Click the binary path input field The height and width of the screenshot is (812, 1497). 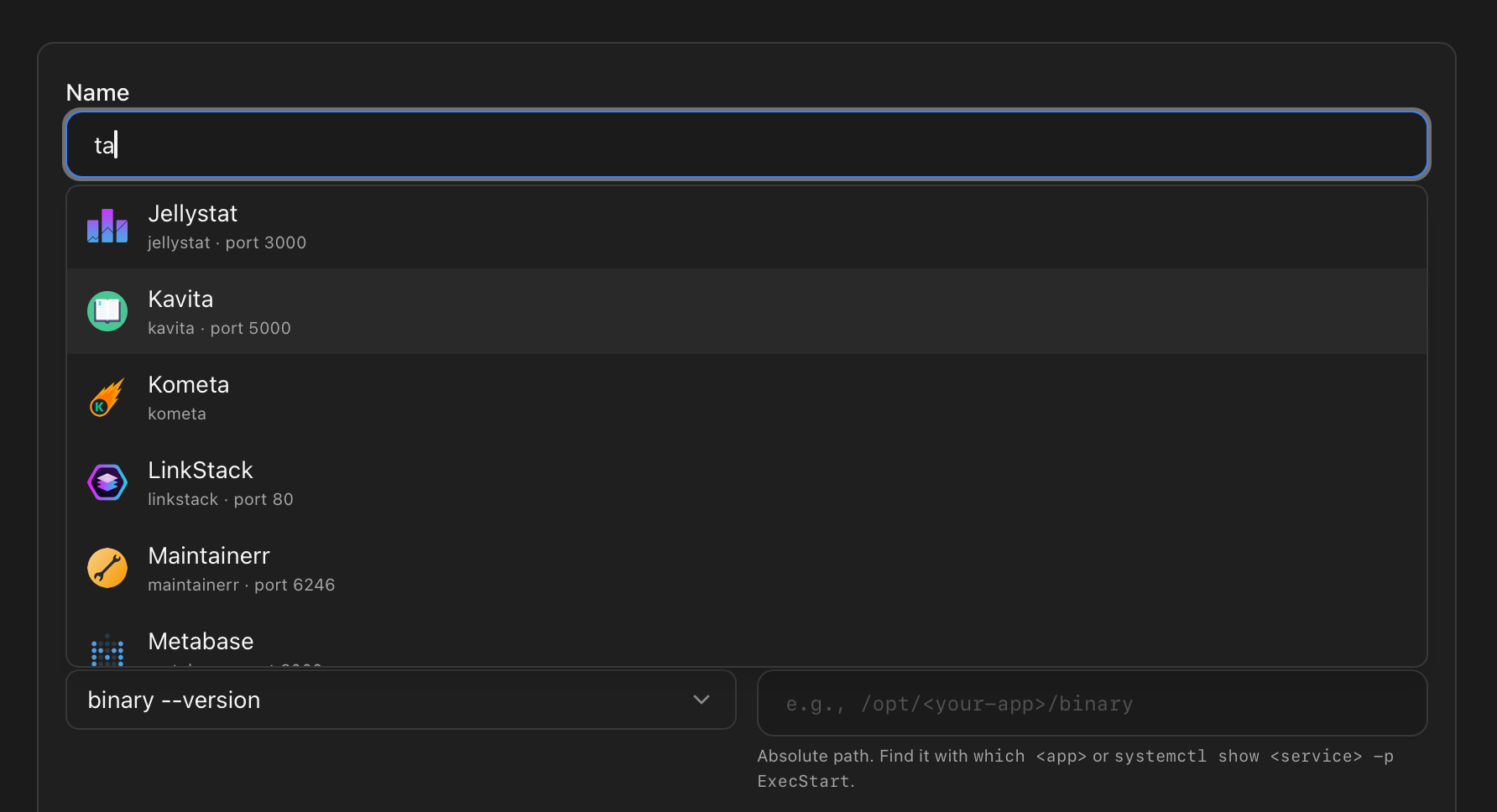1093,703
